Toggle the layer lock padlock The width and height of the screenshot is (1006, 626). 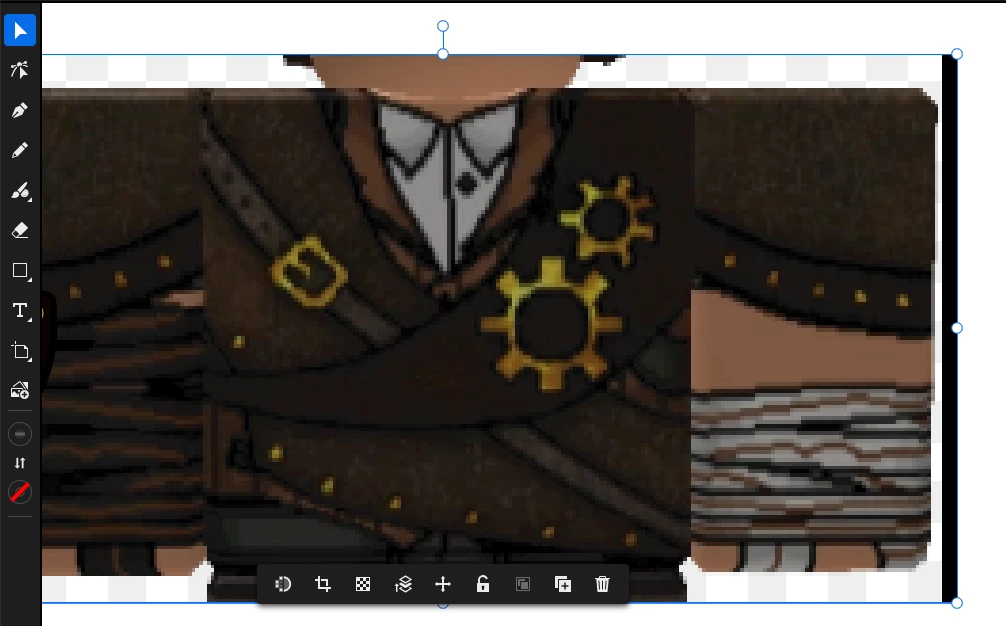pos(483,584)
